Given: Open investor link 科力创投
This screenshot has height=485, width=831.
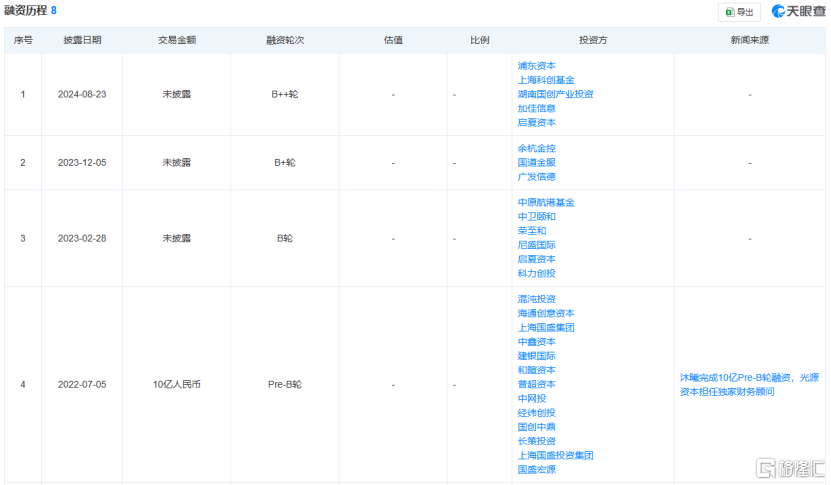Looking at the screenshot, I should click(x=536, y=274).
